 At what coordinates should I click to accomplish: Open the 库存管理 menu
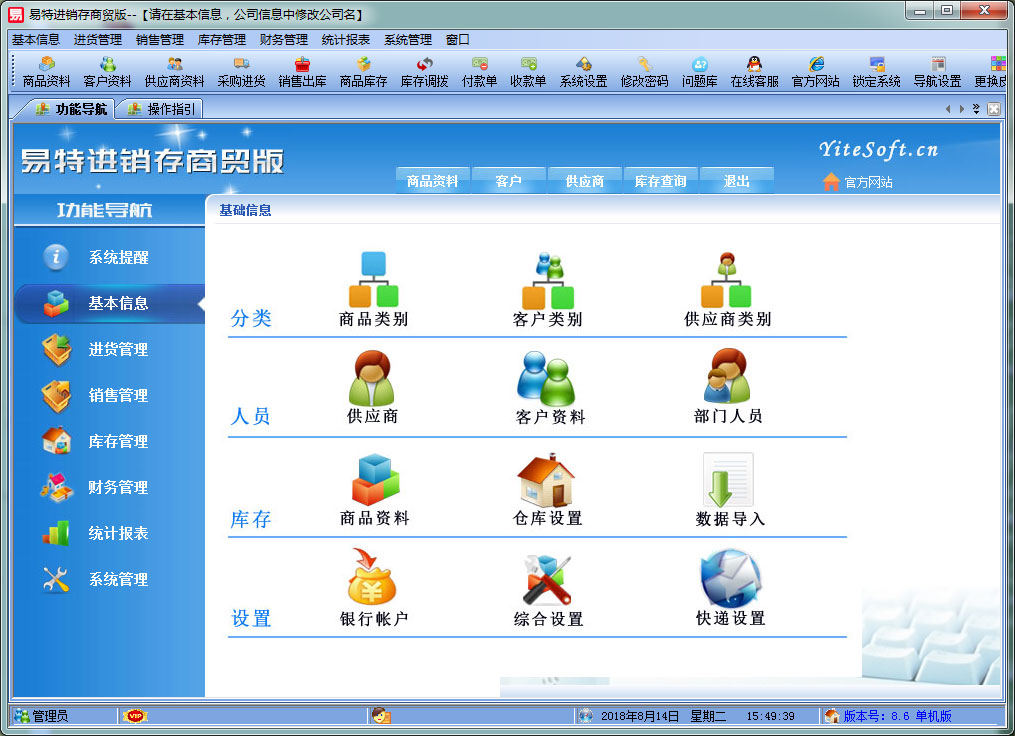[222, 39]
